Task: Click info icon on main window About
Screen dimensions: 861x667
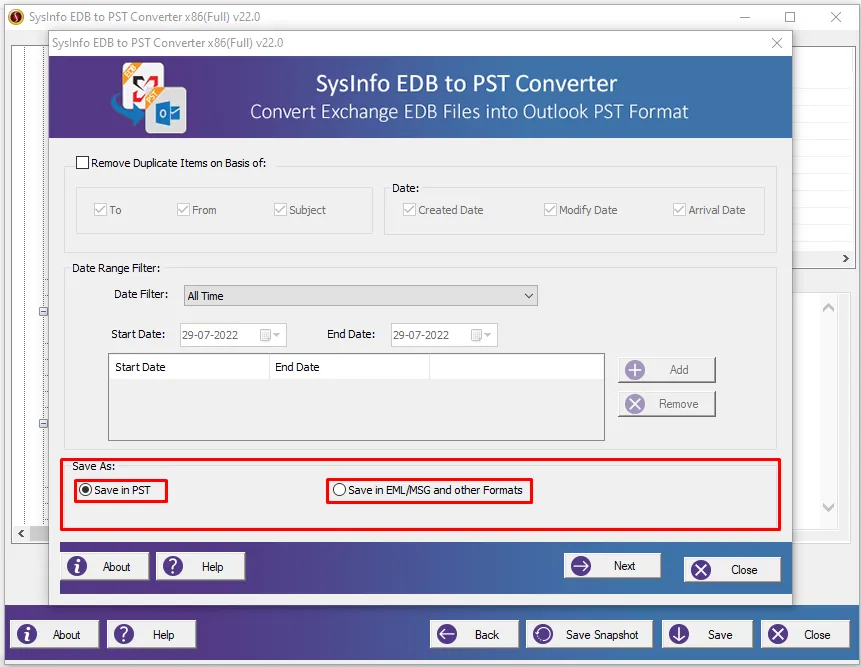Action: click(27, 634)
